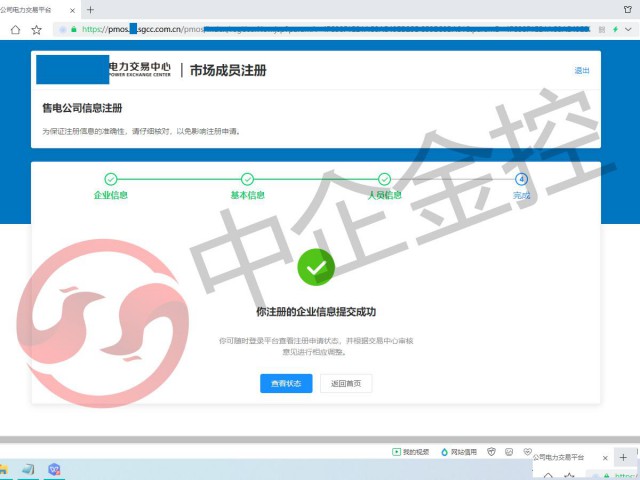The image size is (640, 480).
Task: Click the step 4 完成 circle
Action: (x=521, y=179)
